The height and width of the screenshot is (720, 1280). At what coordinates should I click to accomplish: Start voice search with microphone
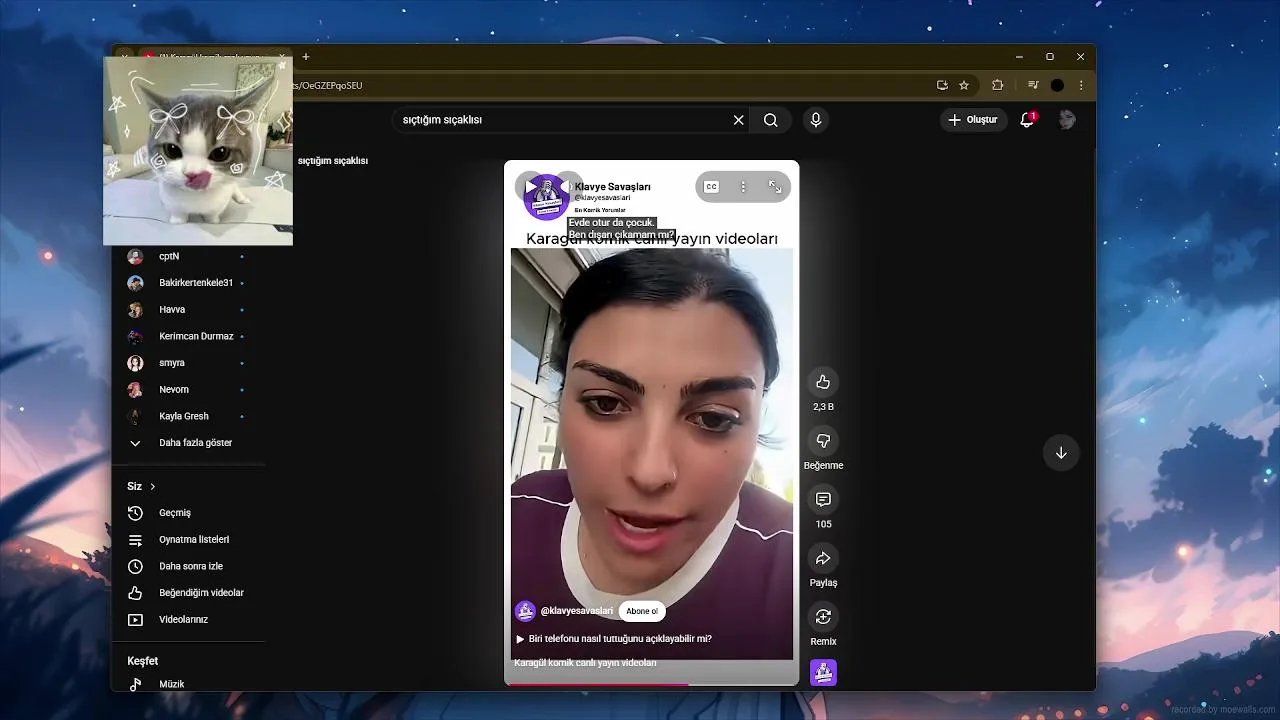(816, 120)
